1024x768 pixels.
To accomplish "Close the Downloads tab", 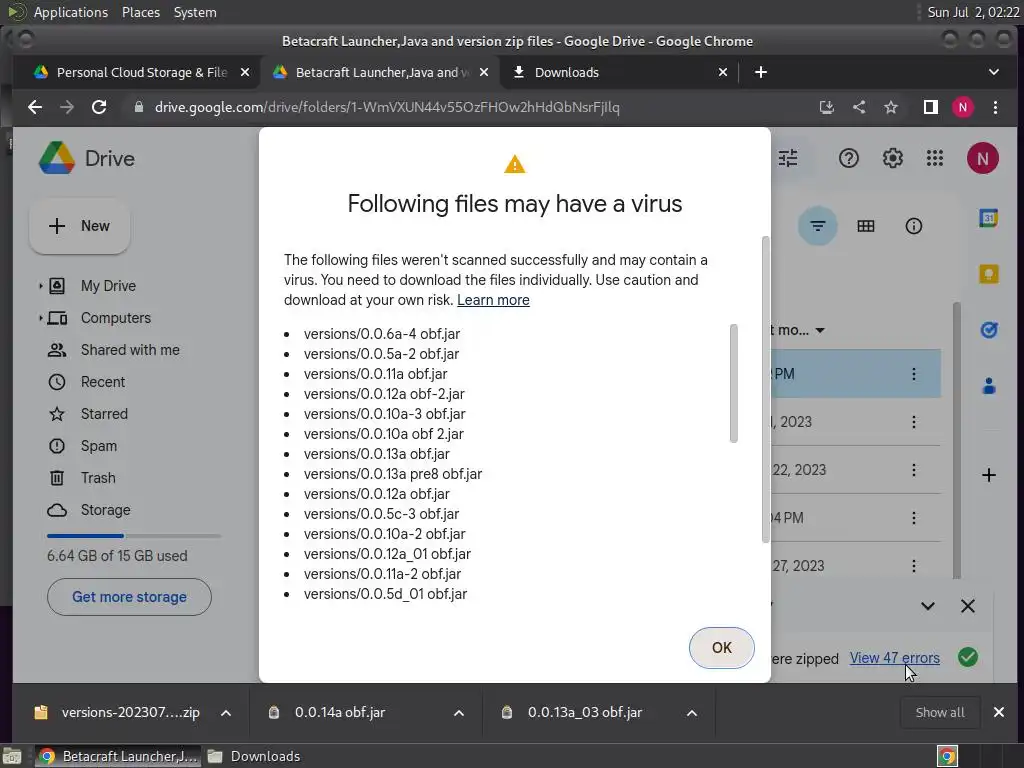I will point(723,72).
